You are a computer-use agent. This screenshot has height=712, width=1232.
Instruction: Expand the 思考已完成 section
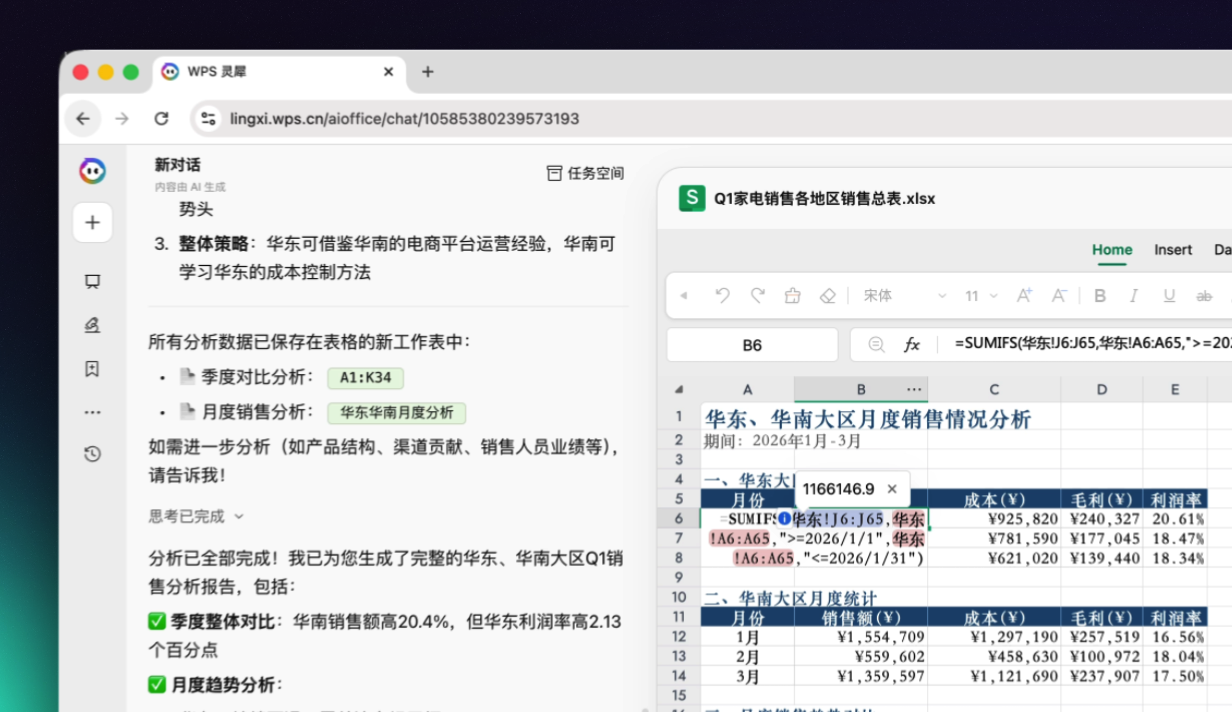pos(197,516)
